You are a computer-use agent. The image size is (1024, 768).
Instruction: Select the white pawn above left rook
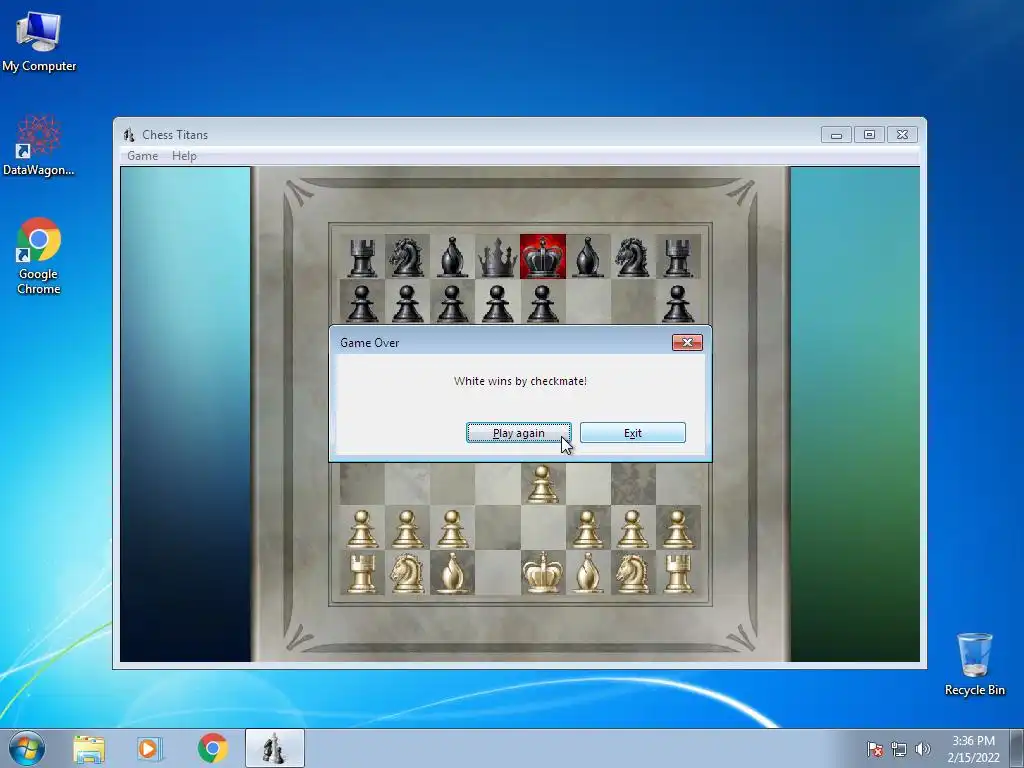point(362,529)
